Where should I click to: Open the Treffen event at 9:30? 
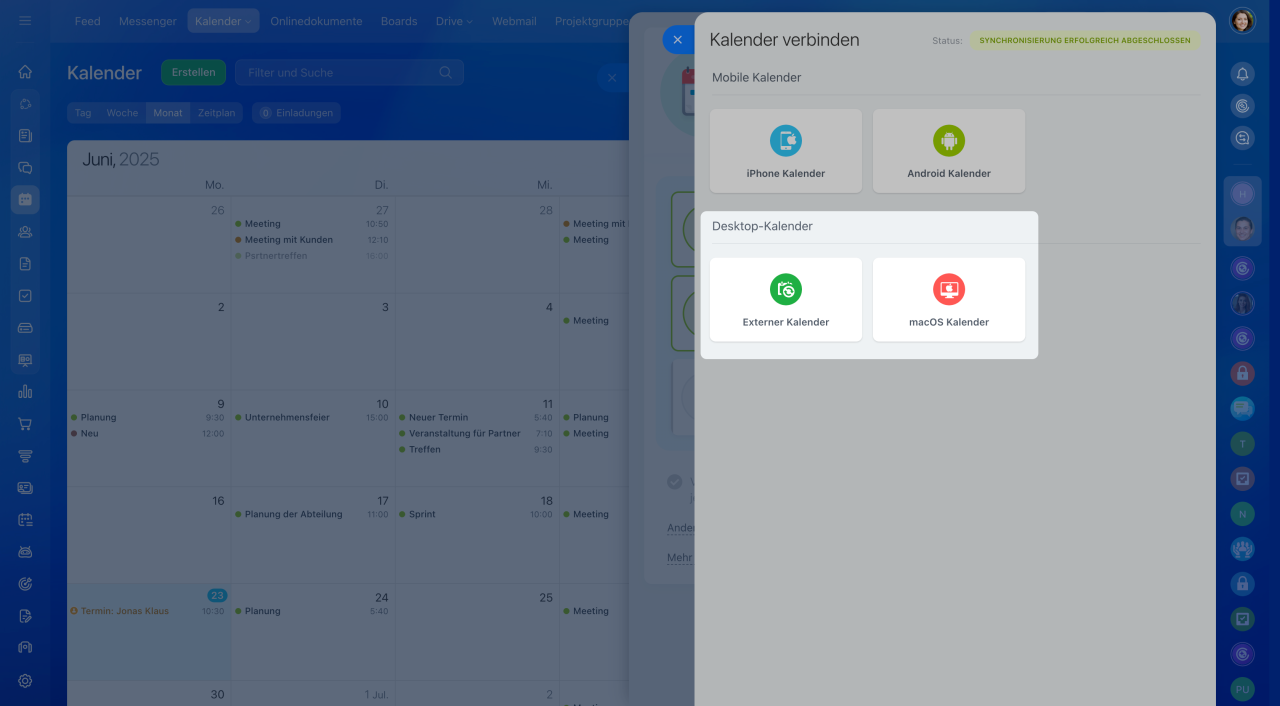click(x=475, y=449)
